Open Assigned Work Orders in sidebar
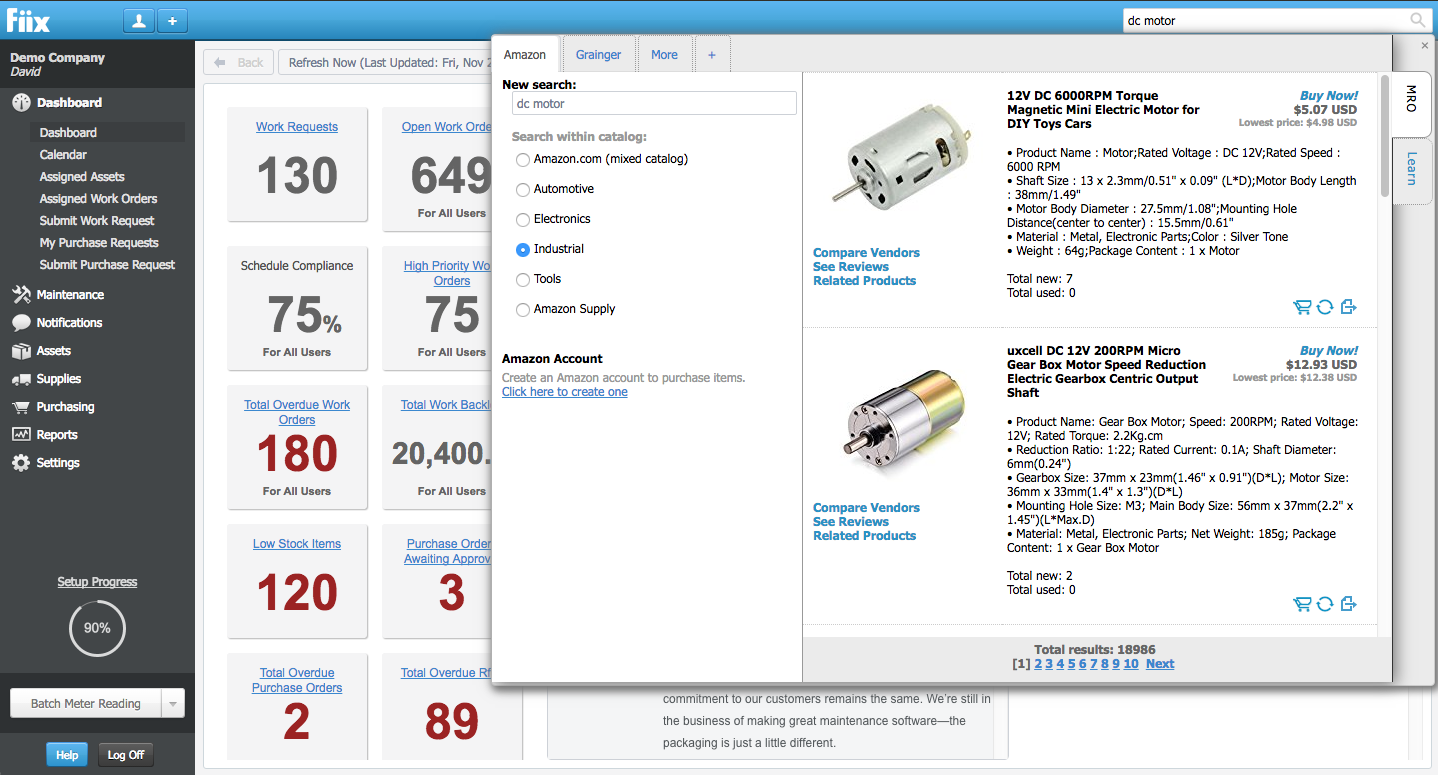 pos(98,199)
